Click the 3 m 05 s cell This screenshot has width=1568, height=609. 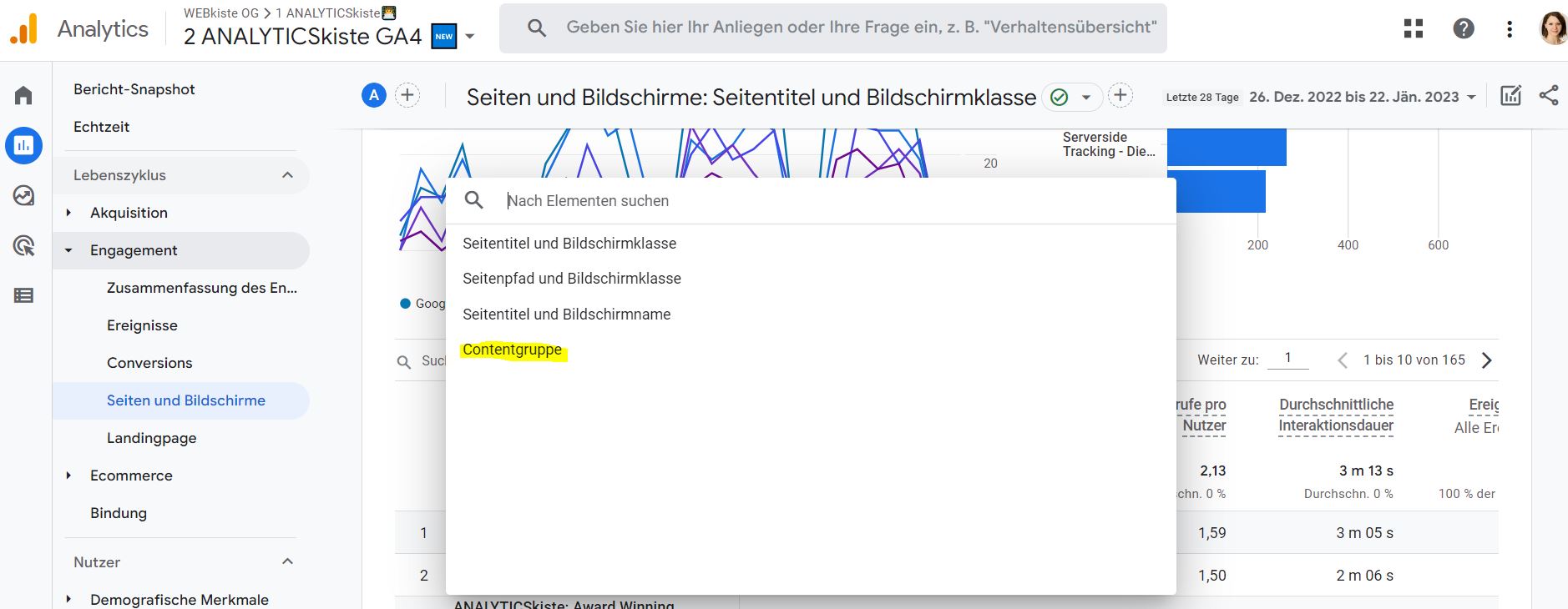tap(1364, 533)
